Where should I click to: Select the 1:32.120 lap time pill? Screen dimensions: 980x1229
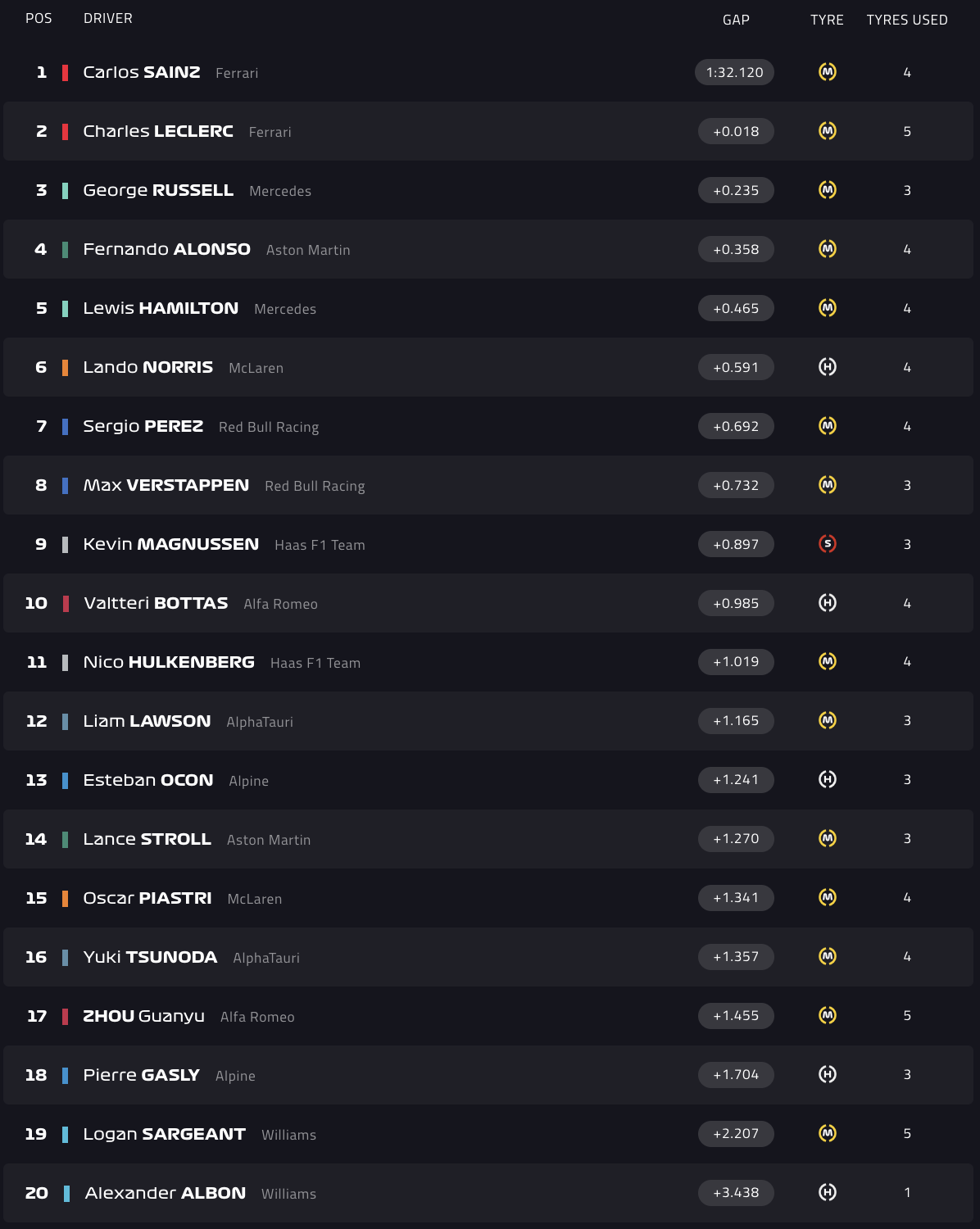pos(734,72)
